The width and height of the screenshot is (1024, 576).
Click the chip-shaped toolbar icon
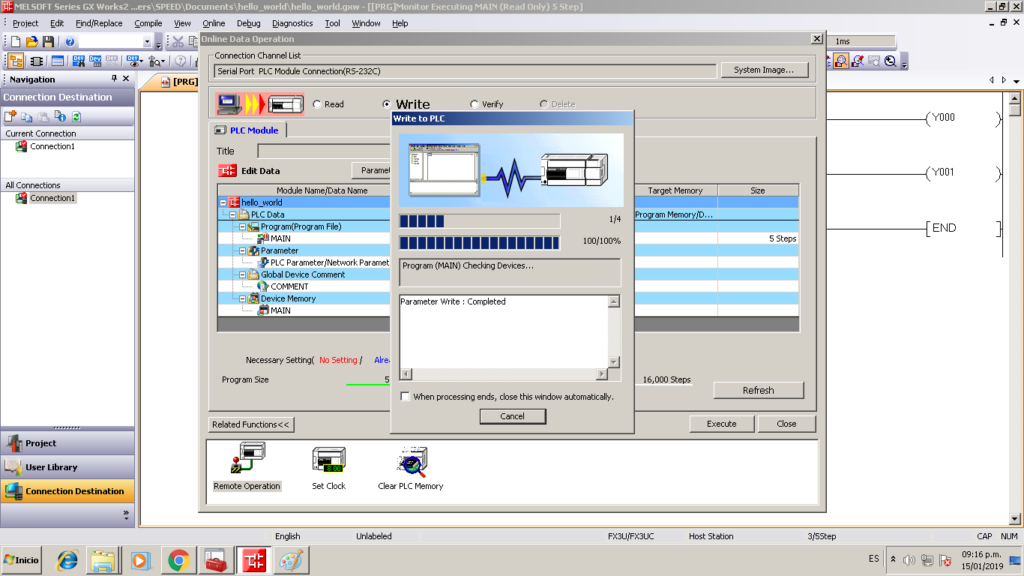pos(37,61)
